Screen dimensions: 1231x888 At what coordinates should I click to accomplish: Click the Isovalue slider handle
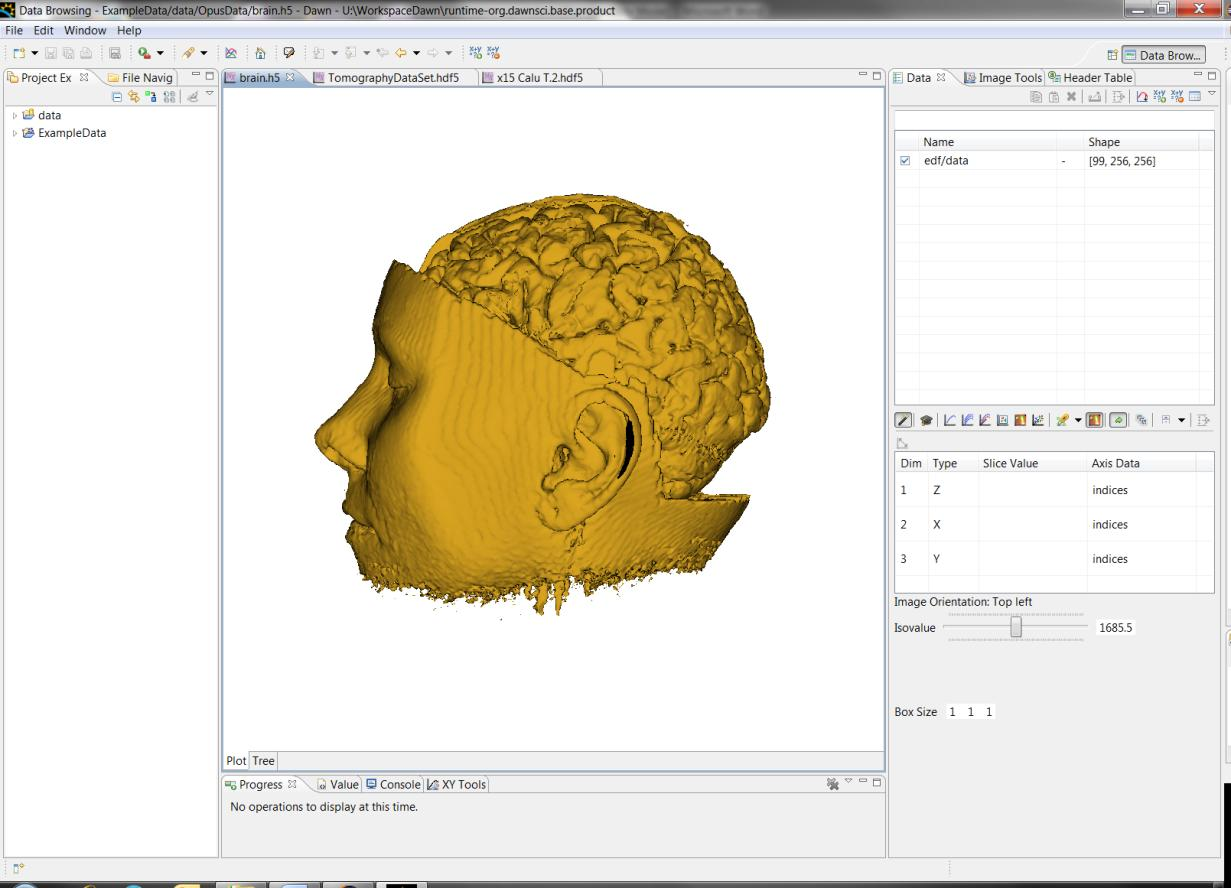(1016, 627)
